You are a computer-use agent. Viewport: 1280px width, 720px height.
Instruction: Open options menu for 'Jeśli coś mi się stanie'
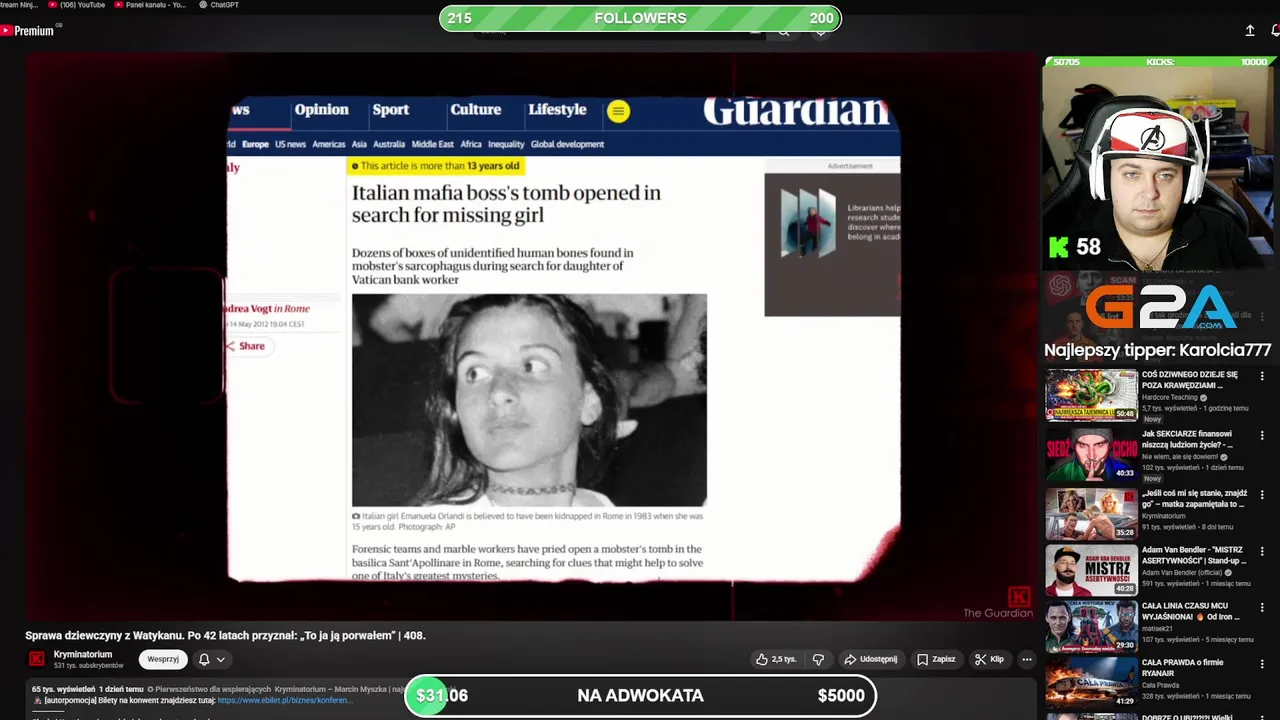1262,494
